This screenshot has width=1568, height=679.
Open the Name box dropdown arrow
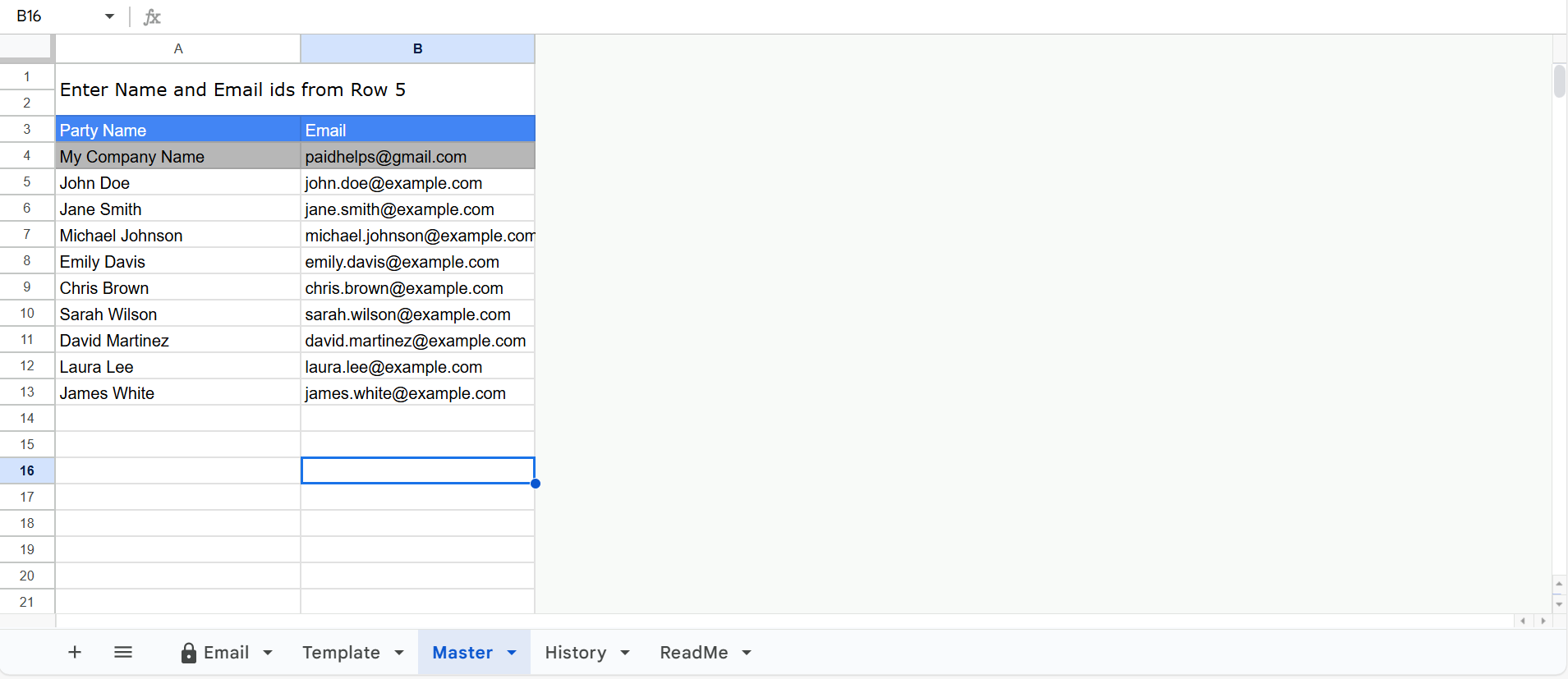coord(109,16)
